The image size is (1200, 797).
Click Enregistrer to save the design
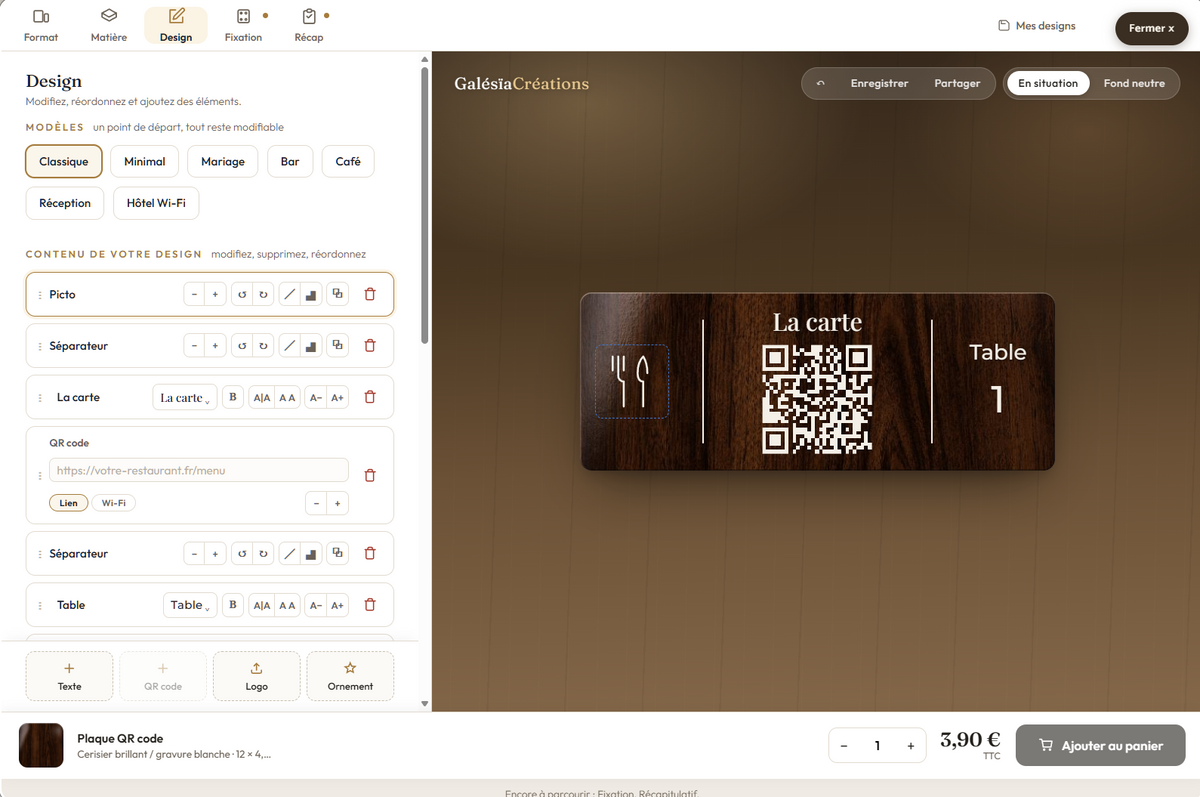879,83
